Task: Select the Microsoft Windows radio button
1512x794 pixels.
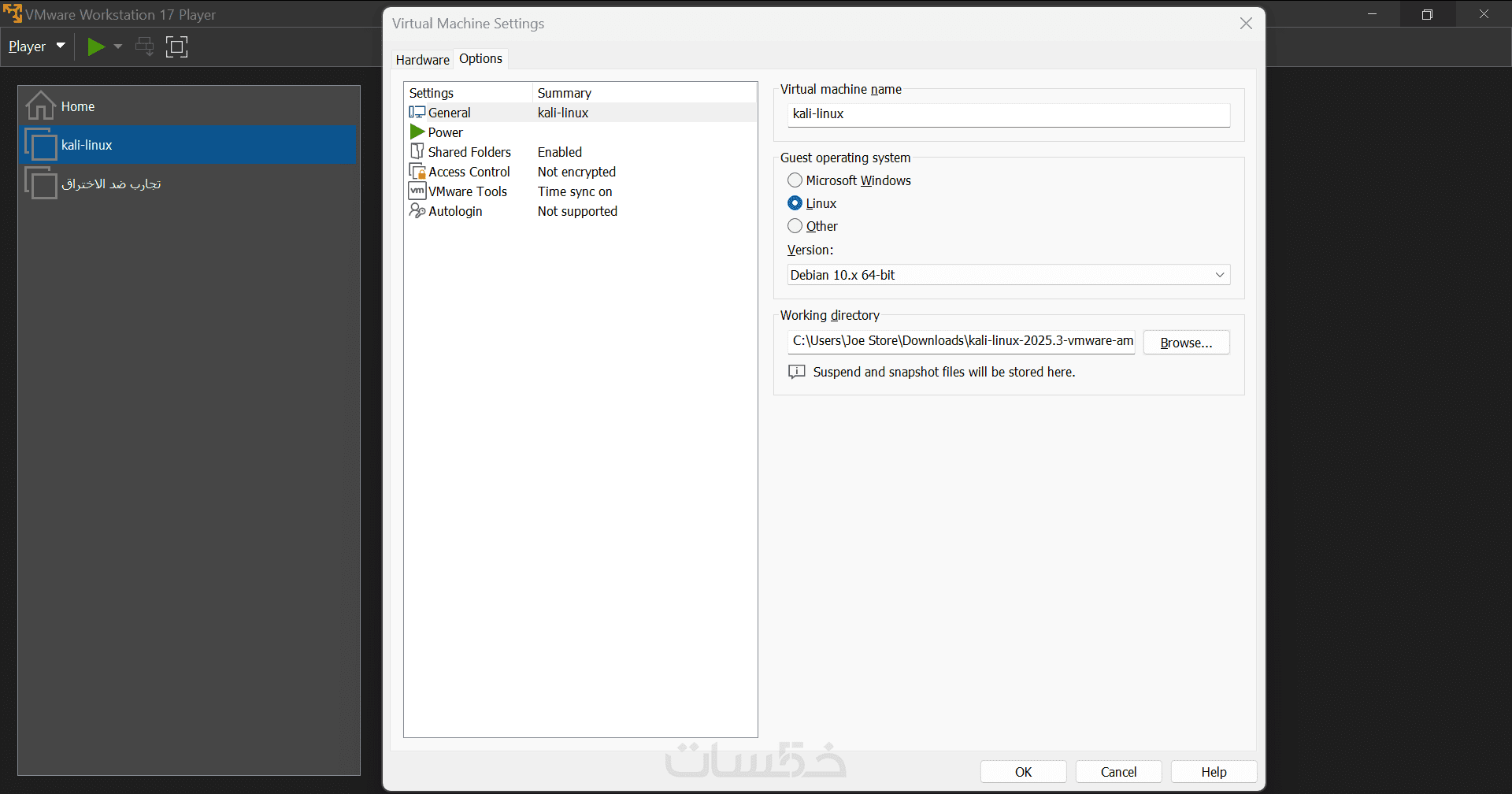Action: click(x=795, y=180)
